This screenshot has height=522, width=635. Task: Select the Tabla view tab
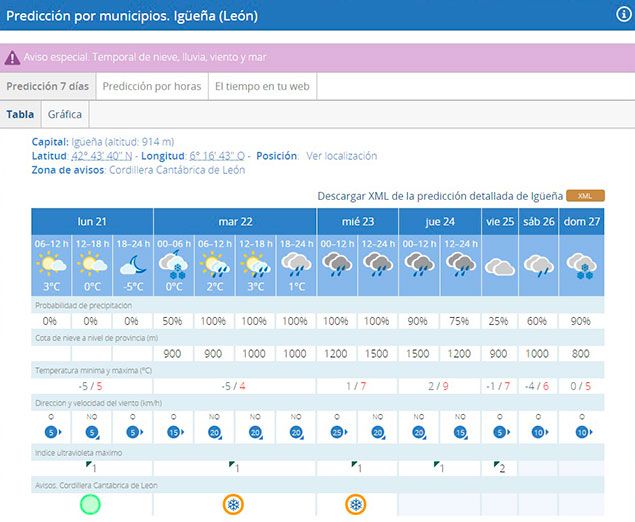tap(20, 114)
